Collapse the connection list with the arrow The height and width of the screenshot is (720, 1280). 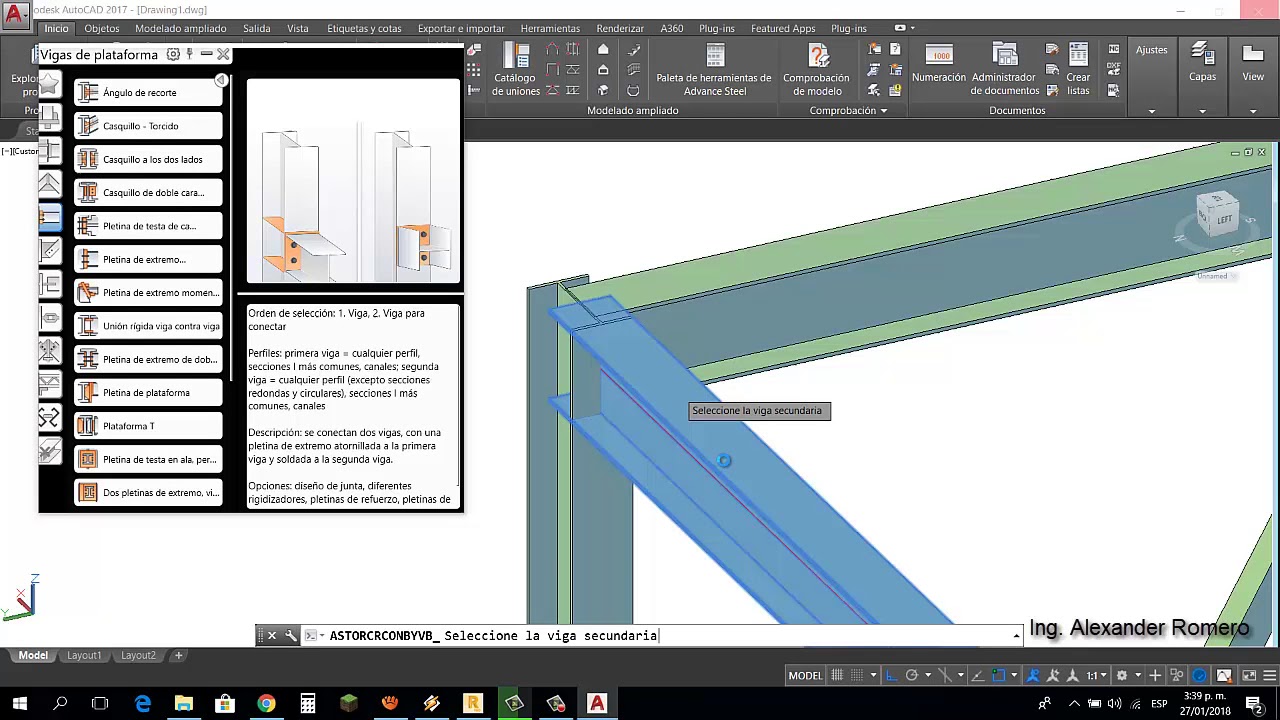pos(222,80)
